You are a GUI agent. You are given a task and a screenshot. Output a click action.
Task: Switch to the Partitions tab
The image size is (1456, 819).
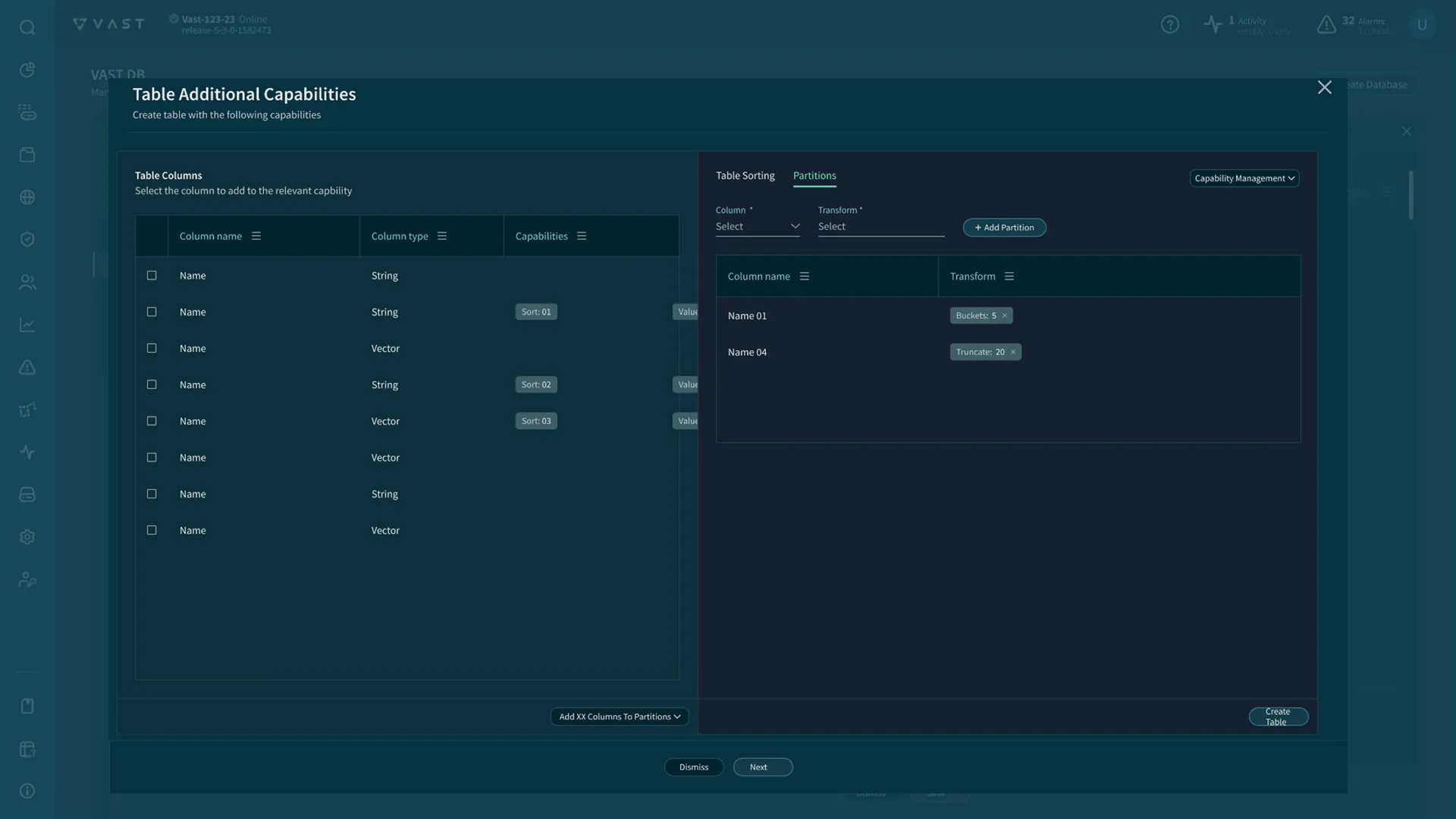[814, 175]
